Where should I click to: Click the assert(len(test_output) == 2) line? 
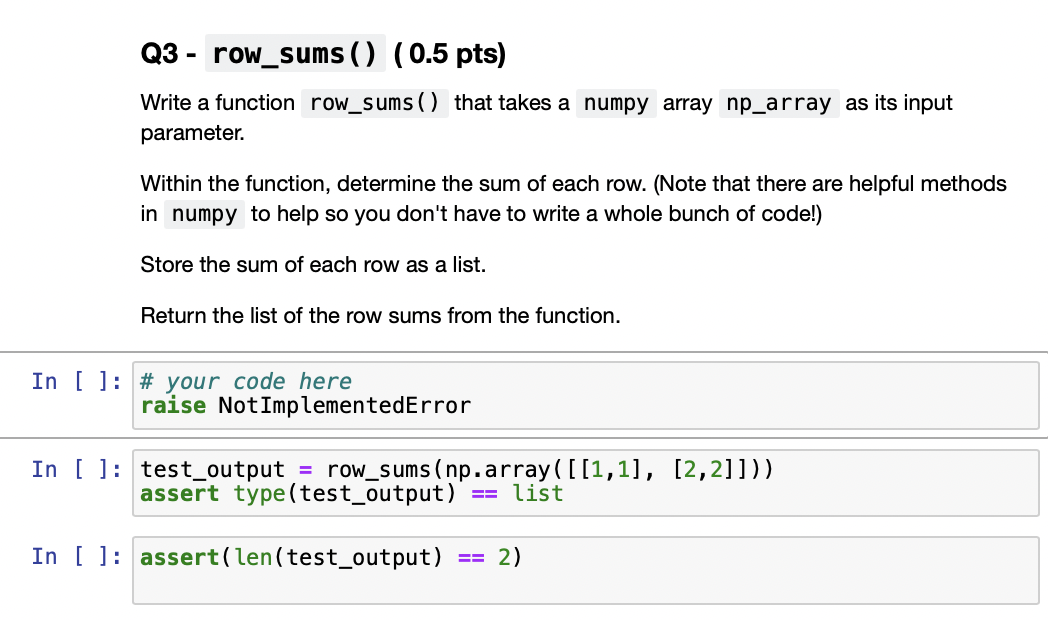(330, 557)
